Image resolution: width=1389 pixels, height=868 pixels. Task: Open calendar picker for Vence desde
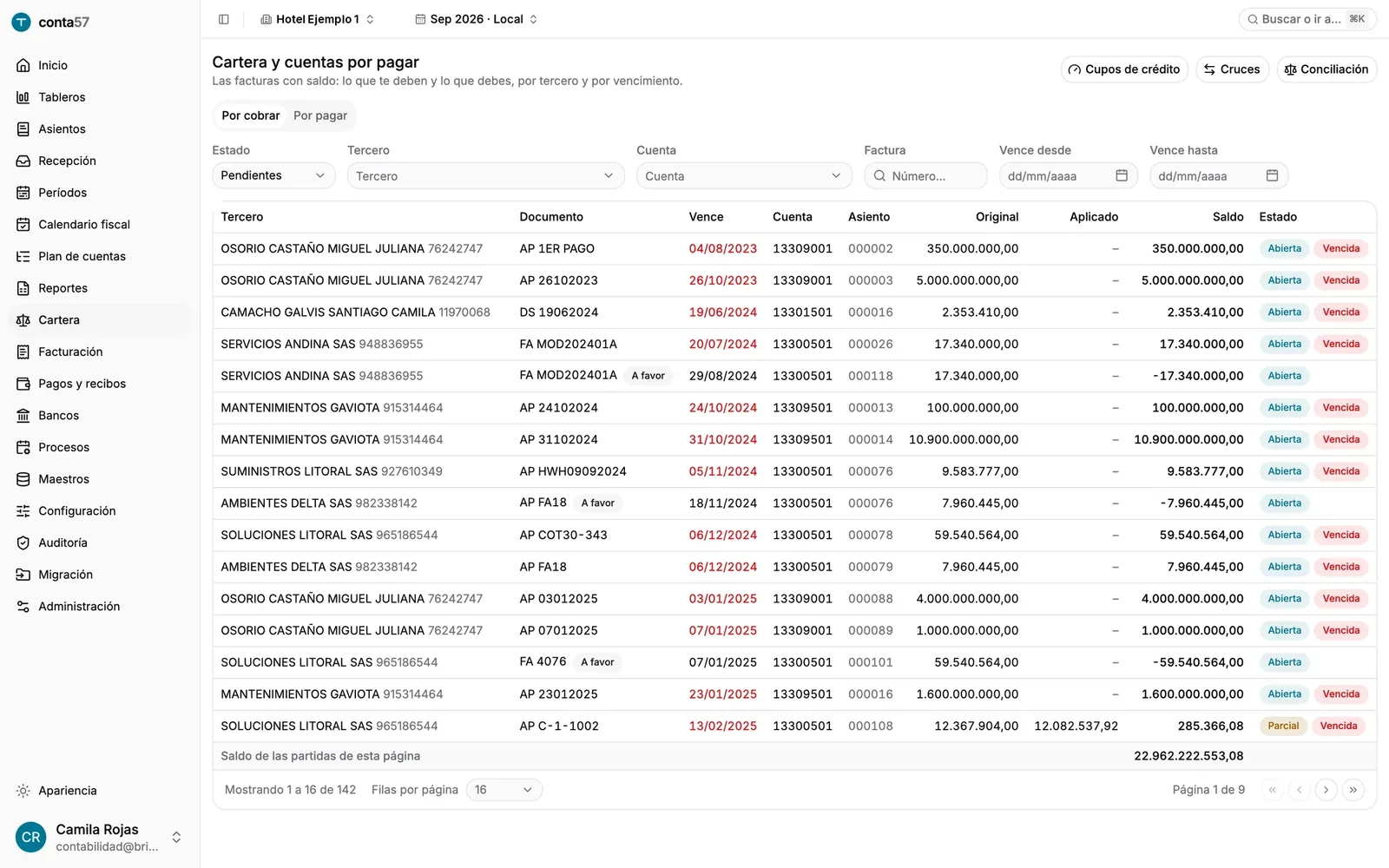1122,175
